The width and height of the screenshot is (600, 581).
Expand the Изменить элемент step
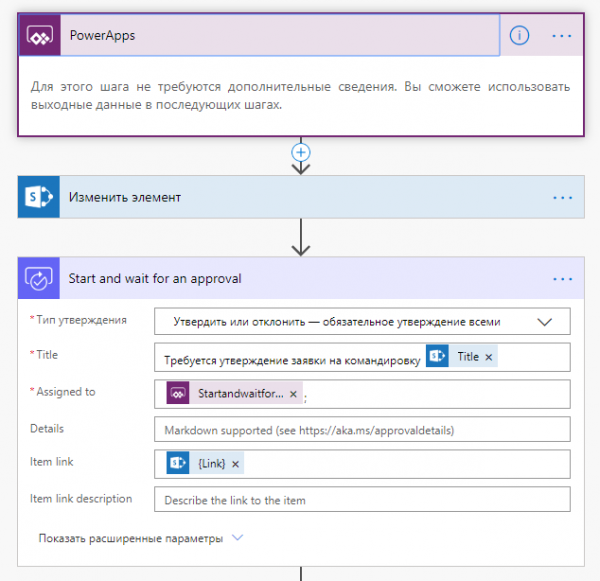[300, 197]
